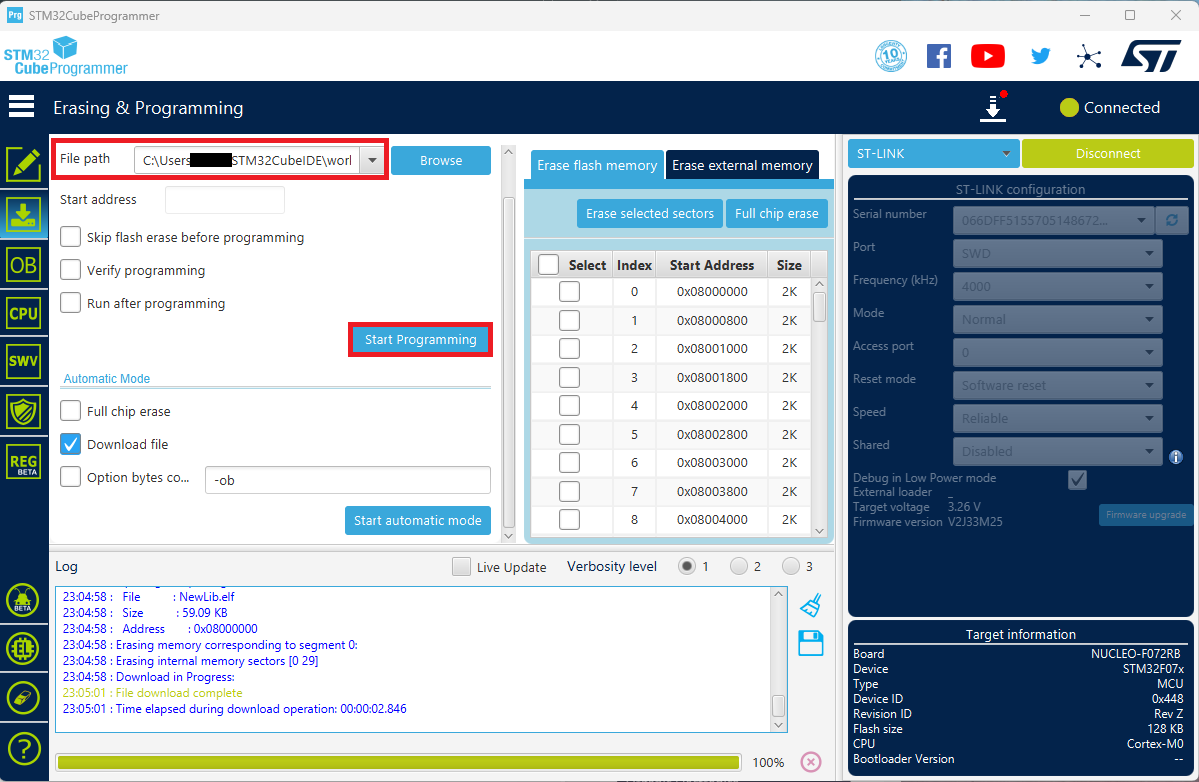This screenshot has height=782, width=1199.
Task: Open Erasing & Programming download icon
Action: tap(24, 215)
